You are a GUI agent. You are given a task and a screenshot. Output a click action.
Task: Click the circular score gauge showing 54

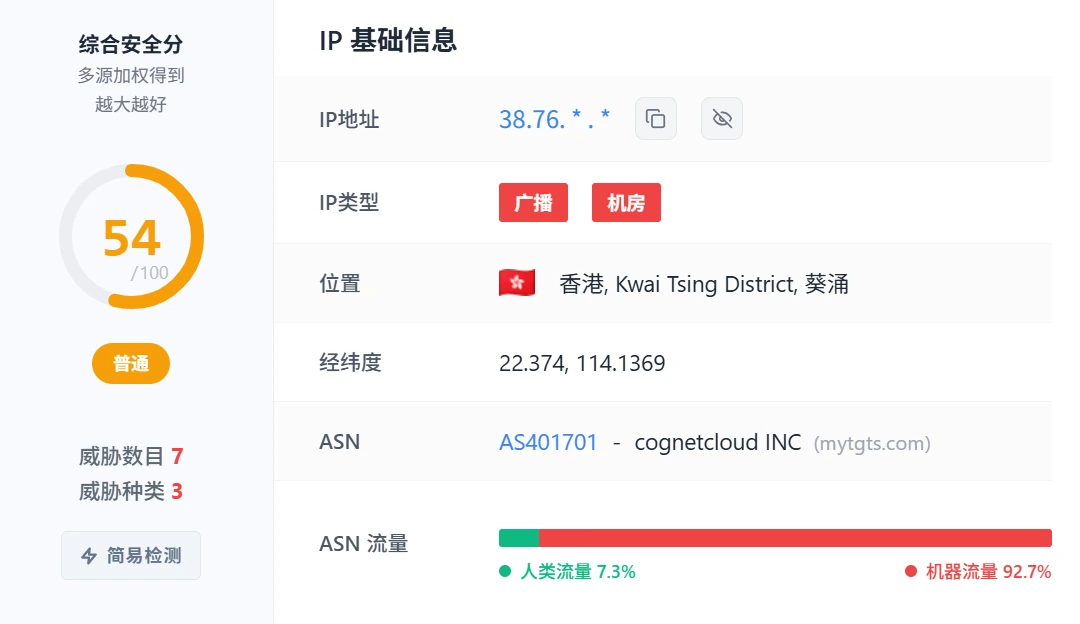point(132,236)
